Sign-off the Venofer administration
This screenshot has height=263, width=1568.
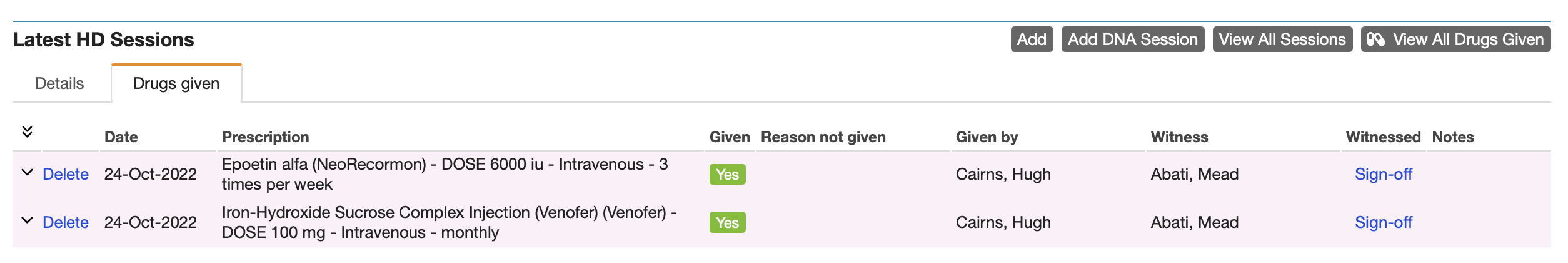1383,222
